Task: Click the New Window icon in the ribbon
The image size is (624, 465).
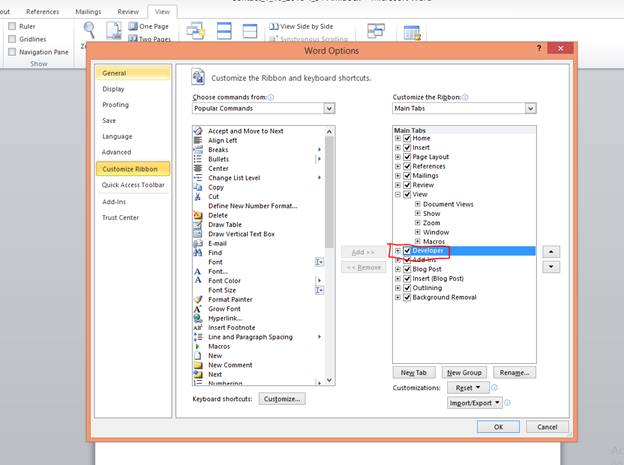Action: pos(195,31)
